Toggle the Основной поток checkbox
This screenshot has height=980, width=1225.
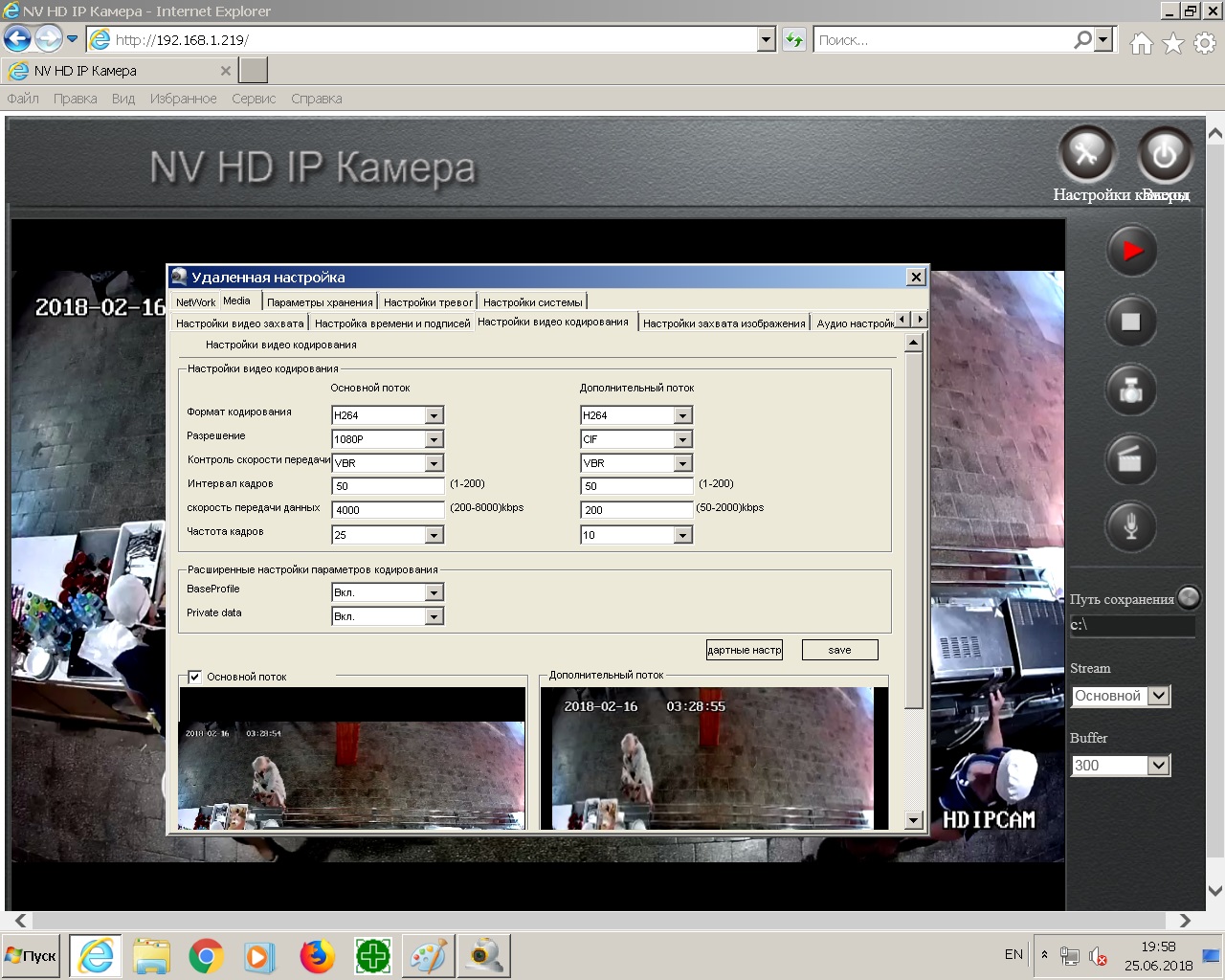(x=195, y=677)
